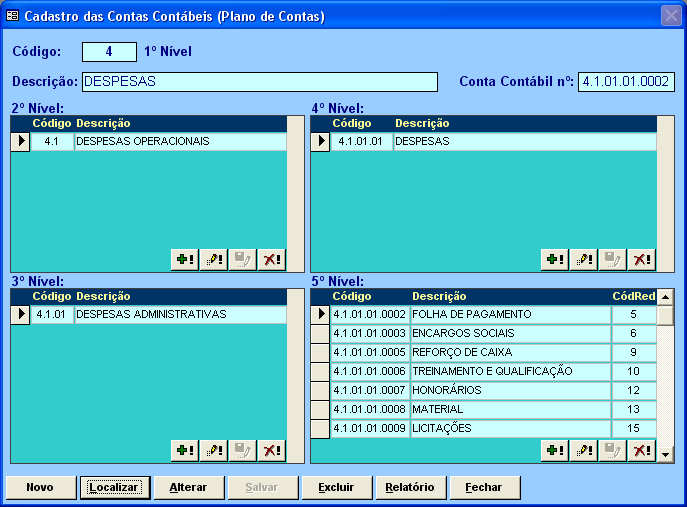Click the edit icon in 5º Nível panel

[x=584, y=451]
